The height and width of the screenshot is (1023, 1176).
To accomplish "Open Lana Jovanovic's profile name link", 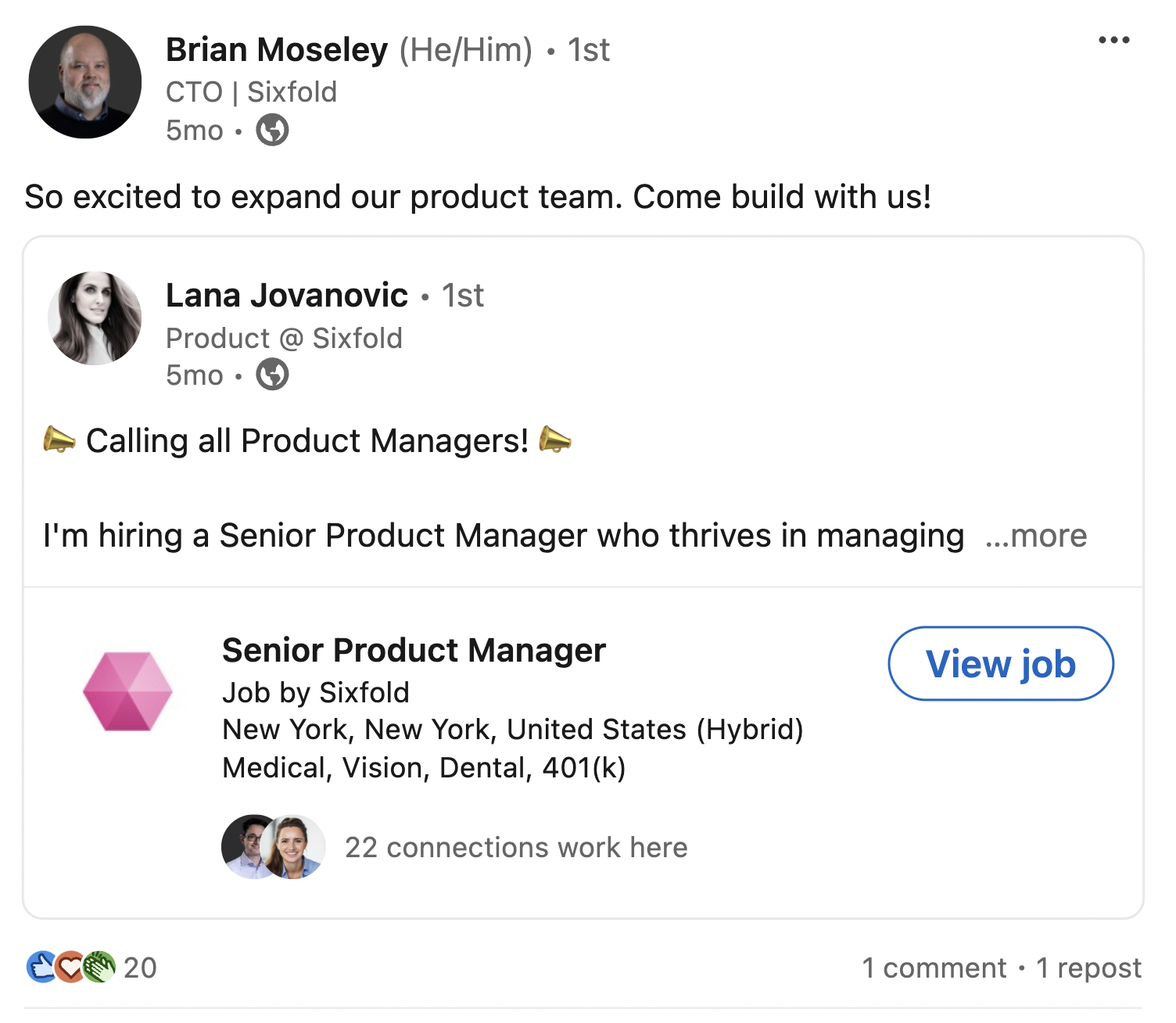I will click(x=287, y=296).
